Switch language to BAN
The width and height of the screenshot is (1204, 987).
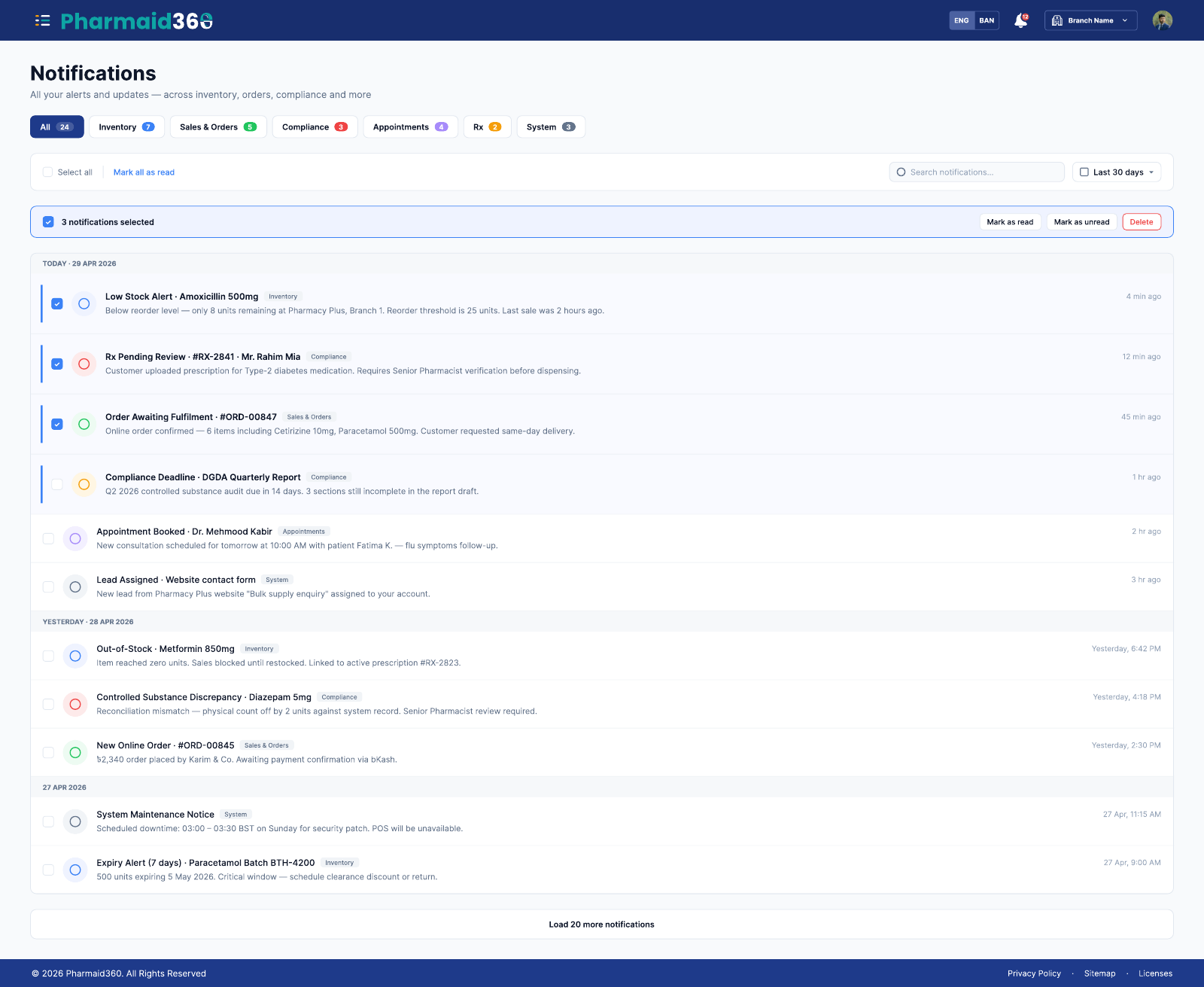click(x=987, y=20)
